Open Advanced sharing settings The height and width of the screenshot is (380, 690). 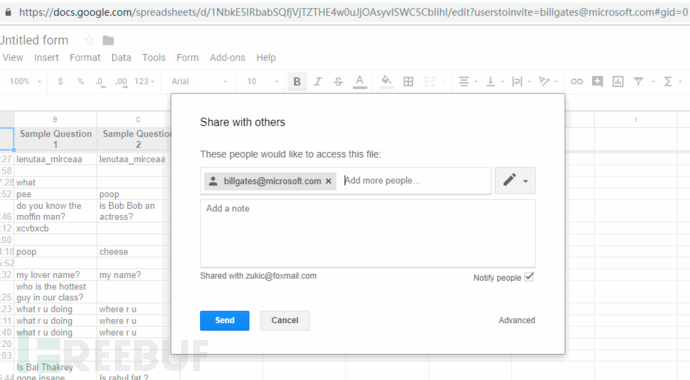517,320
